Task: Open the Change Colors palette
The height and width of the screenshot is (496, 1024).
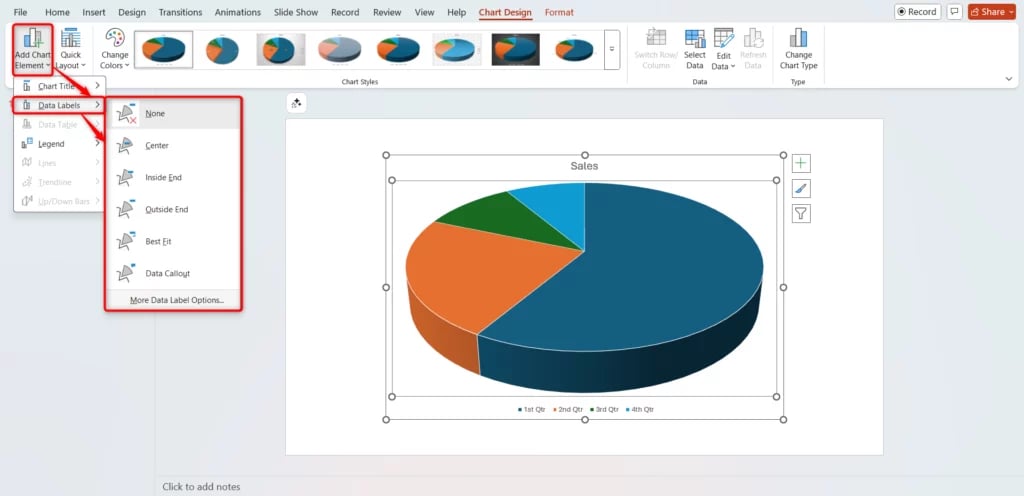Action: (115, 48)
